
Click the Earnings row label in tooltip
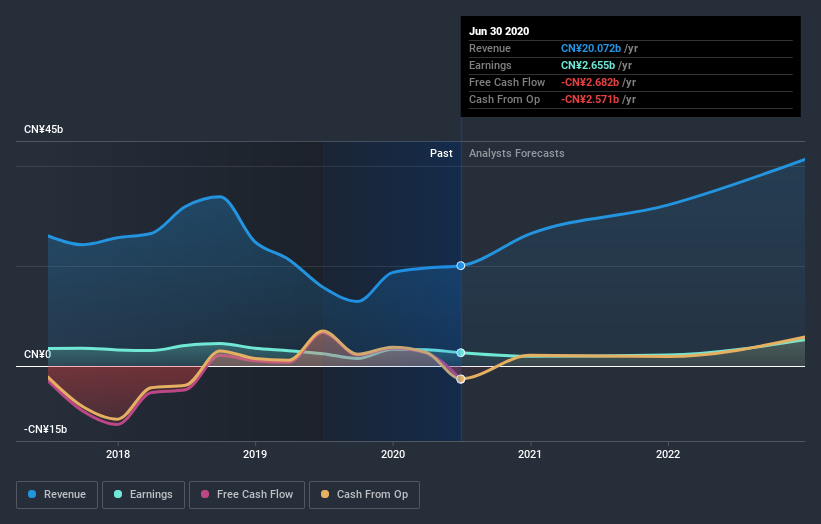tap(490, 65)
